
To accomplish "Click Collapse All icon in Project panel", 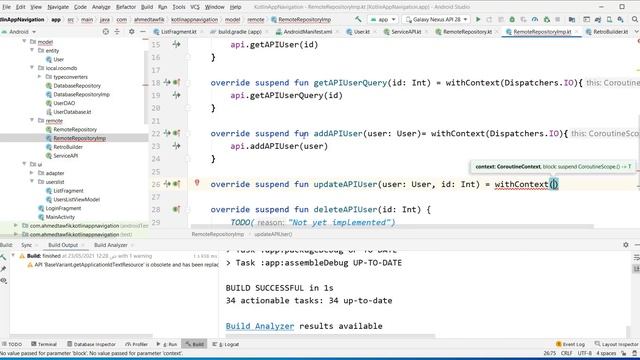I will [117, 31].
